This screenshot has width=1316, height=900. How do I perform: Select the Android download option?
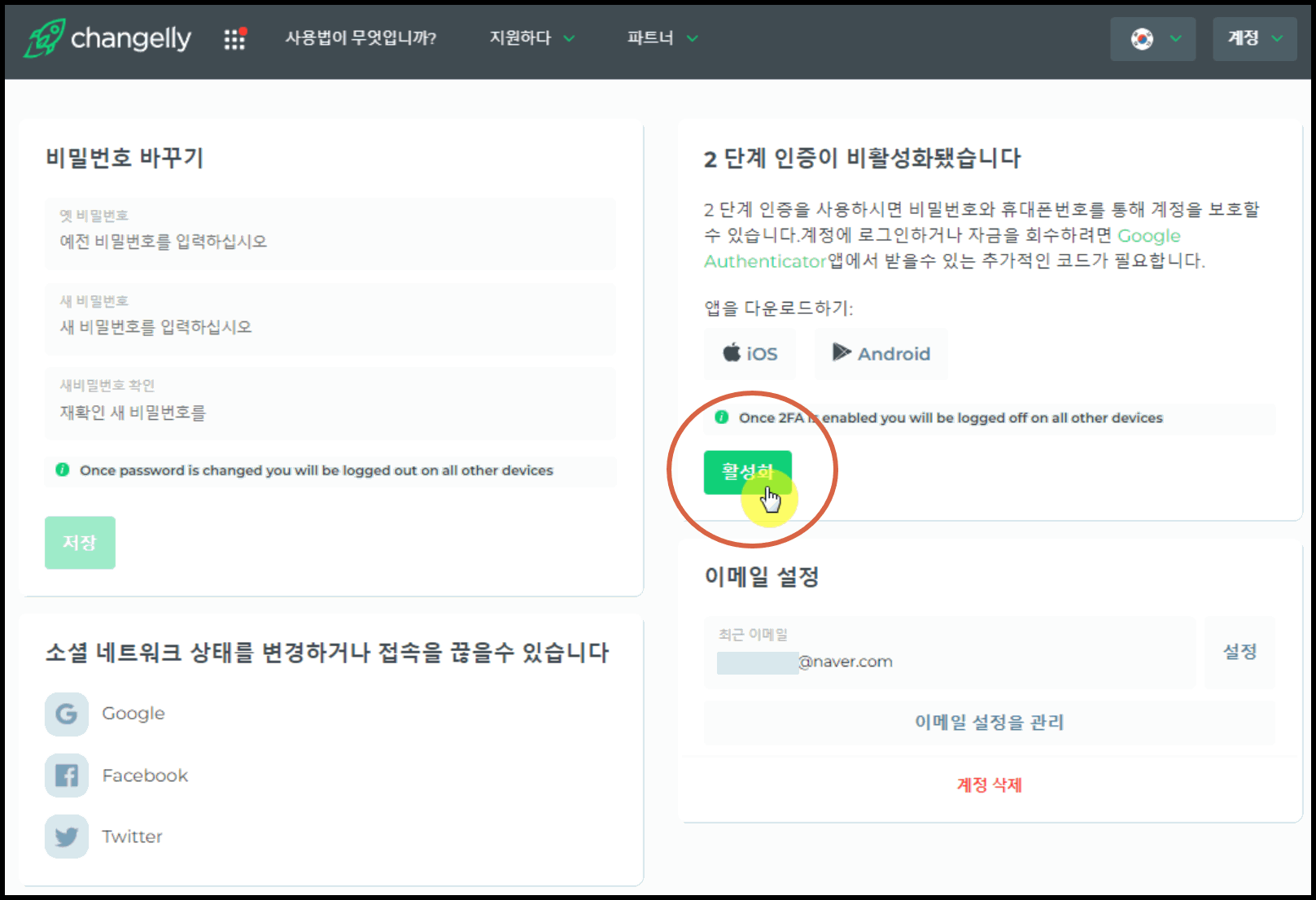[881, 353]
